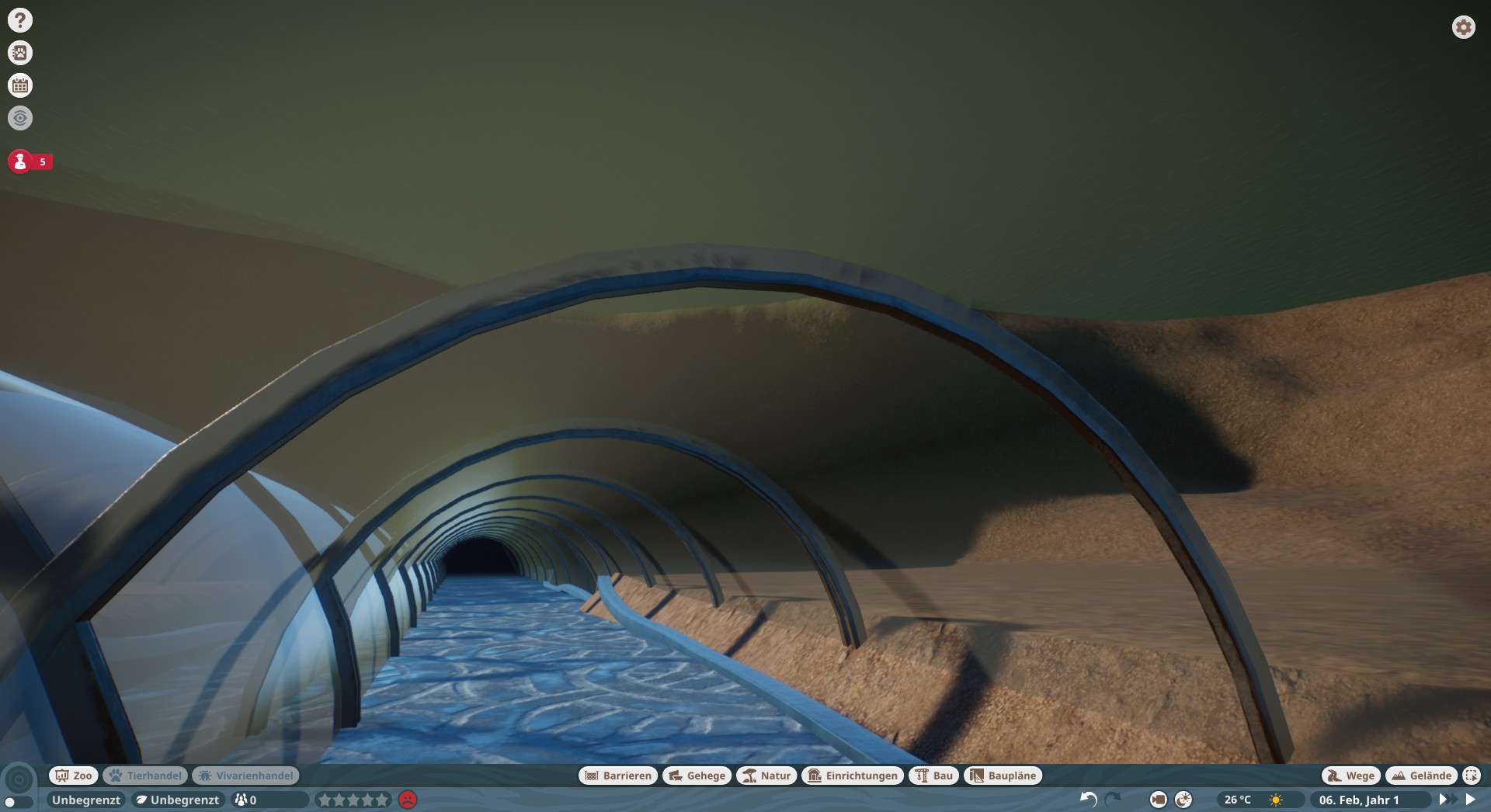Open the settings gear icon
This screenshot has width=1491, height=812.
pos(1464,27)
